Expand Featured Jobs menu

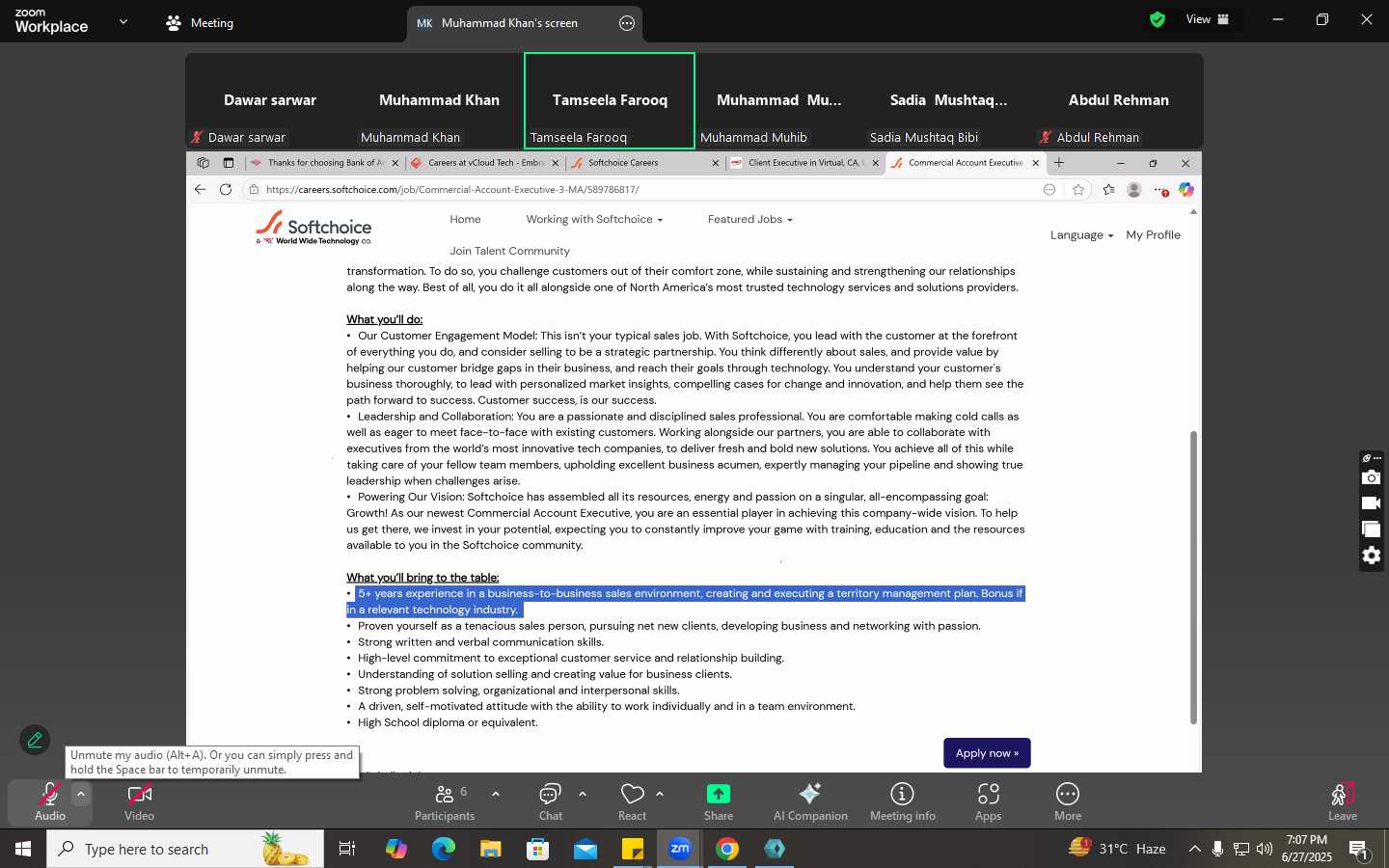pos(749,220)
